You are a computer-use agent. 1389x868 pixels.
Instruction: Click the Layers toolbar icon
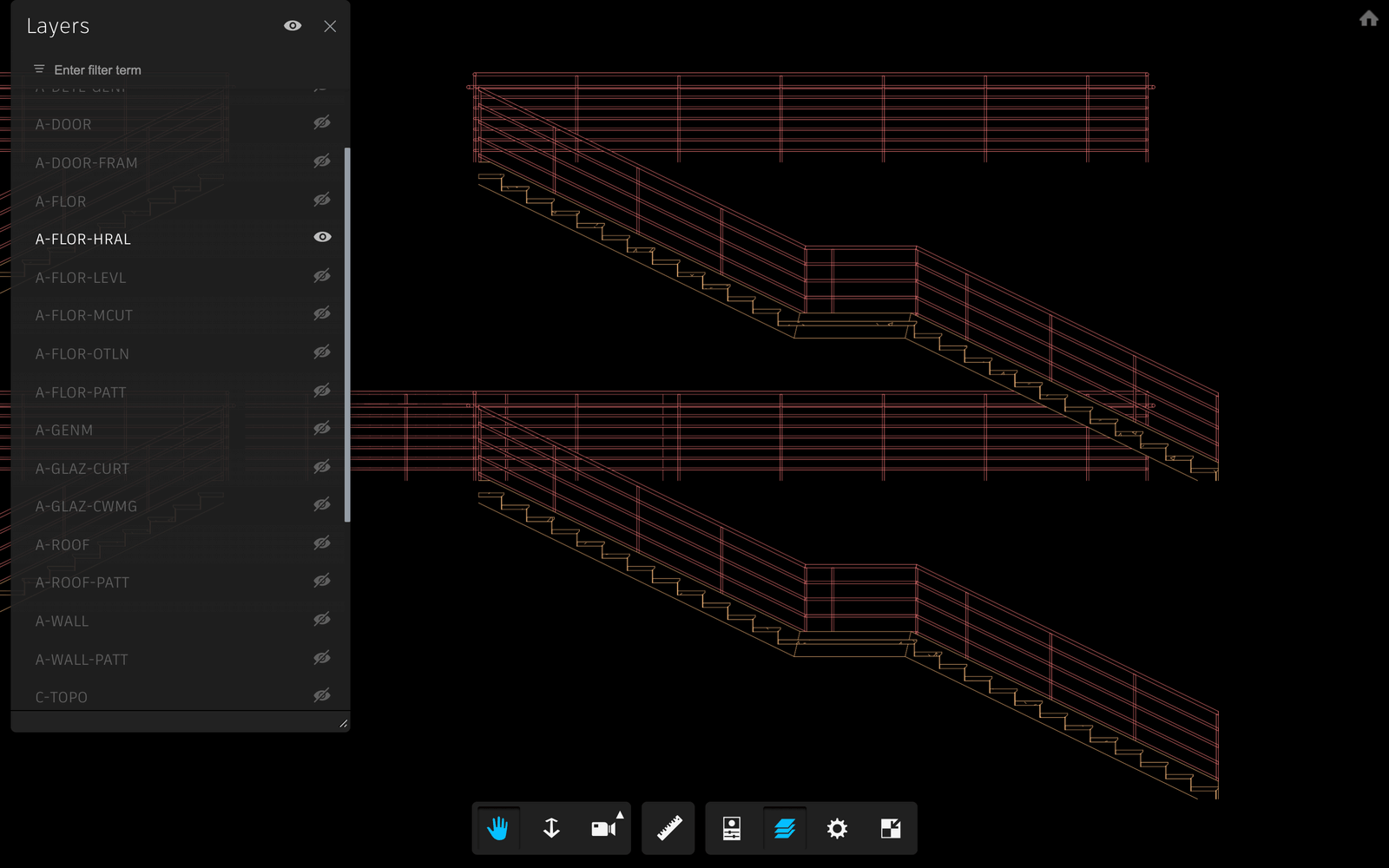coord(784,828)
